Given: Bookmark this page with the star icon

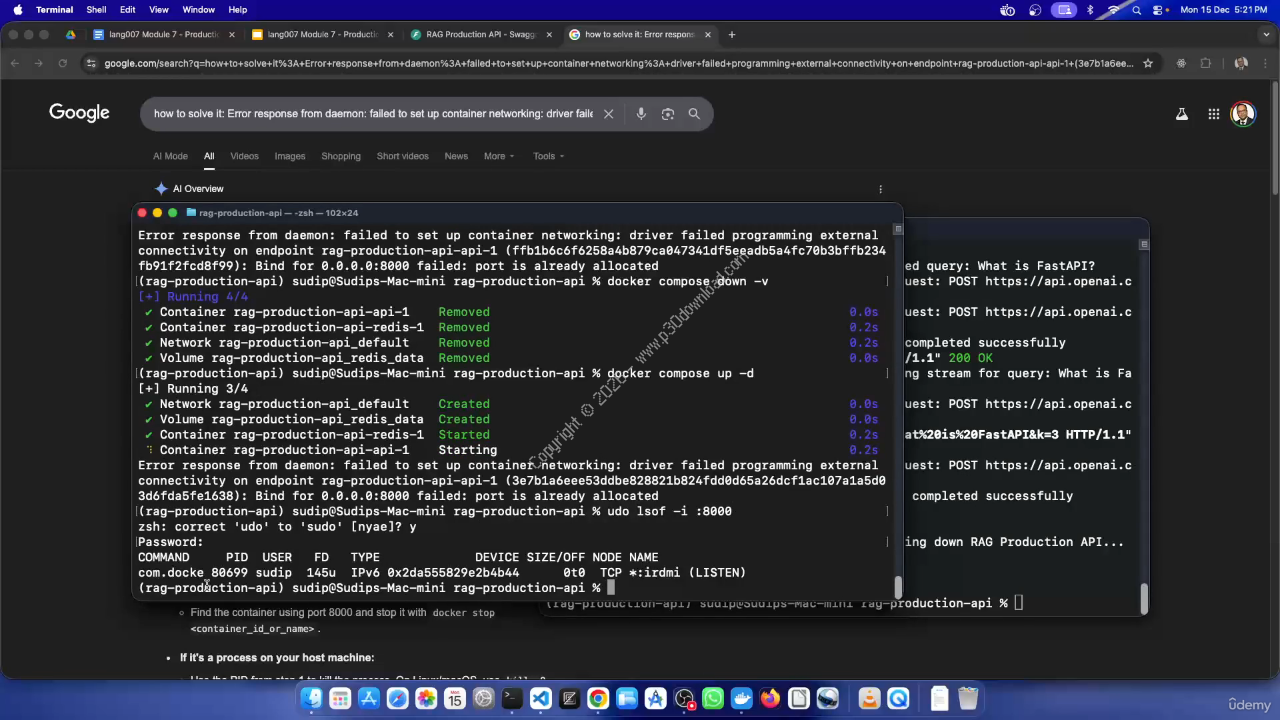Looking at the screenshot, I should (x=1148, y=63).
